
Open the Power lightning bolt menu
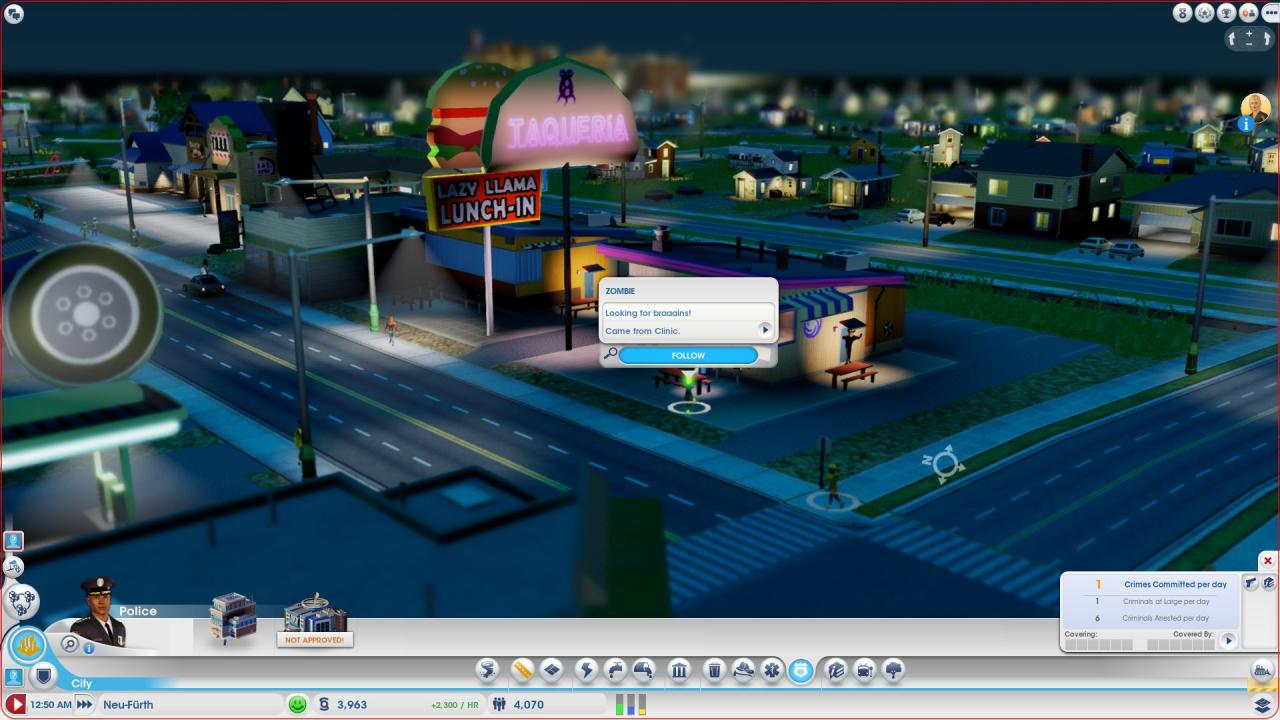coord(587,670)
